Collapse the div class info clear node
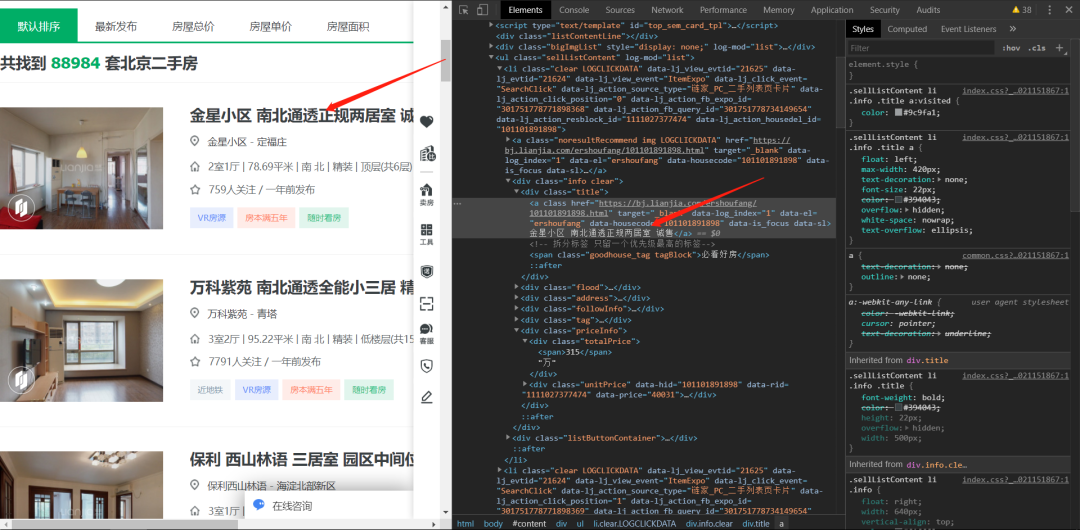The image size is (1080, 530). (508, 181)
